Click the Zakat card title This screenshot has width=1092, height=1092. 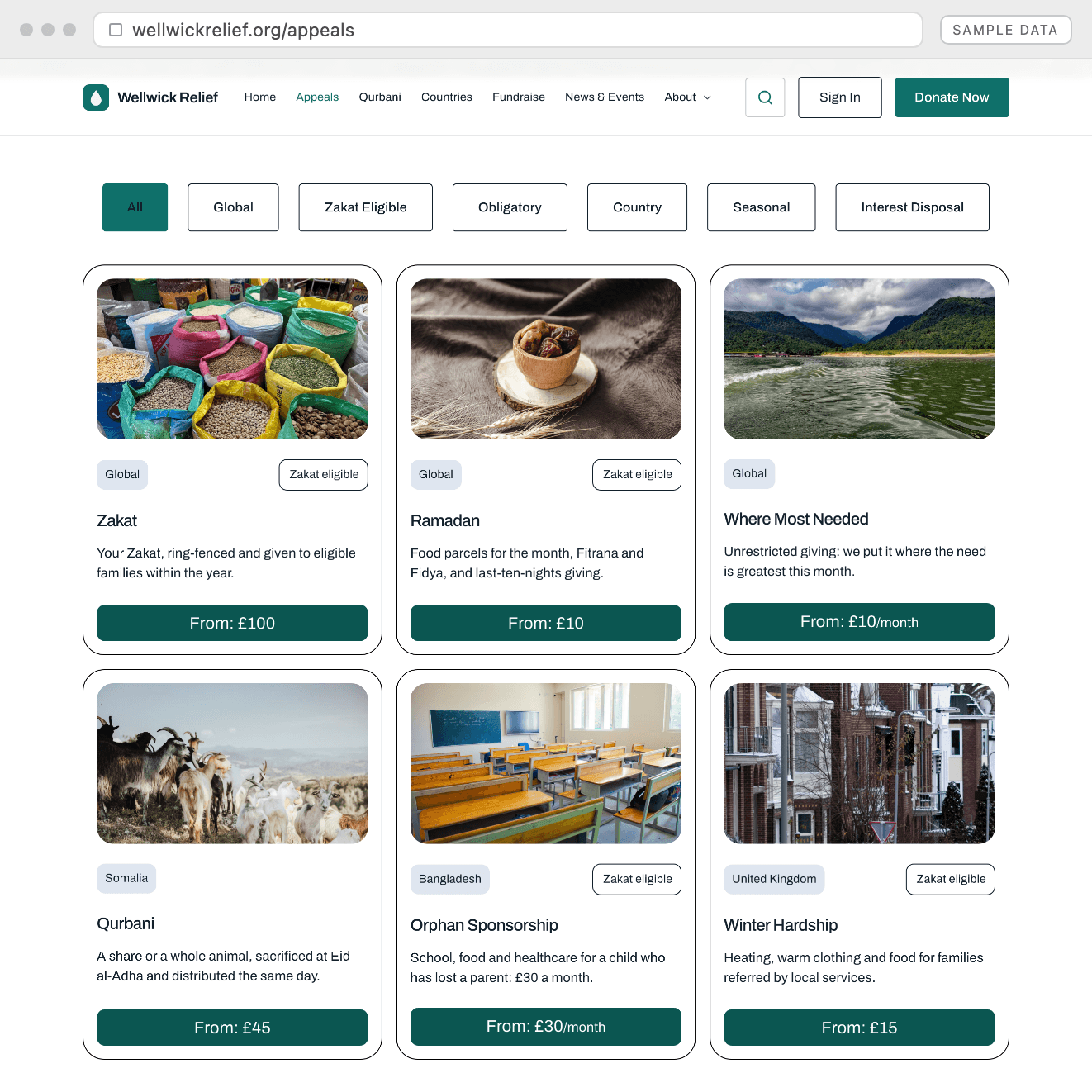pyautogui.click(x=116, y=520)
